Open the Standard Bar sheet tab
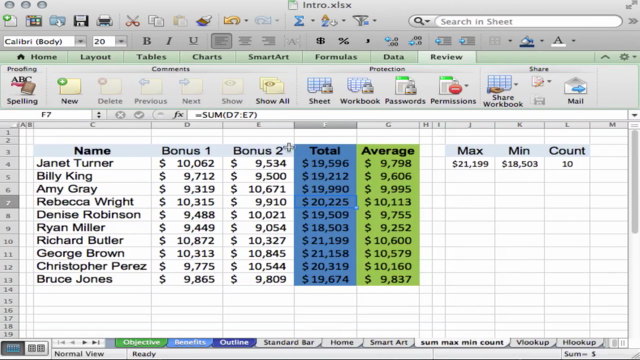This screenshot has height=360, width=640. pyautogui.click(x=289, y=342)
